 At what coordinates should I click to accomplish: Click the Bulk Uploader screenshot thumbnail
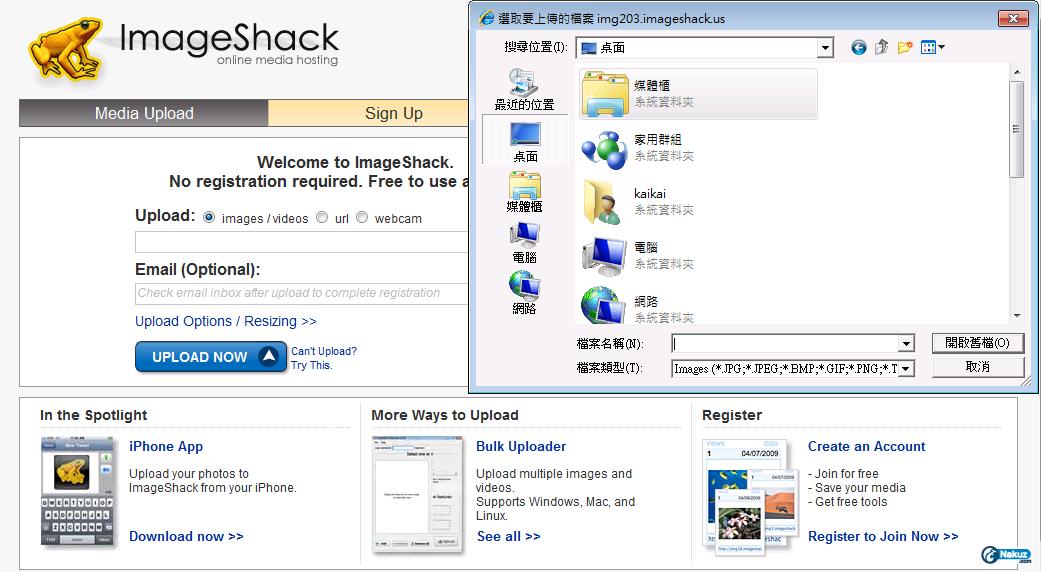tap(418, 493)
